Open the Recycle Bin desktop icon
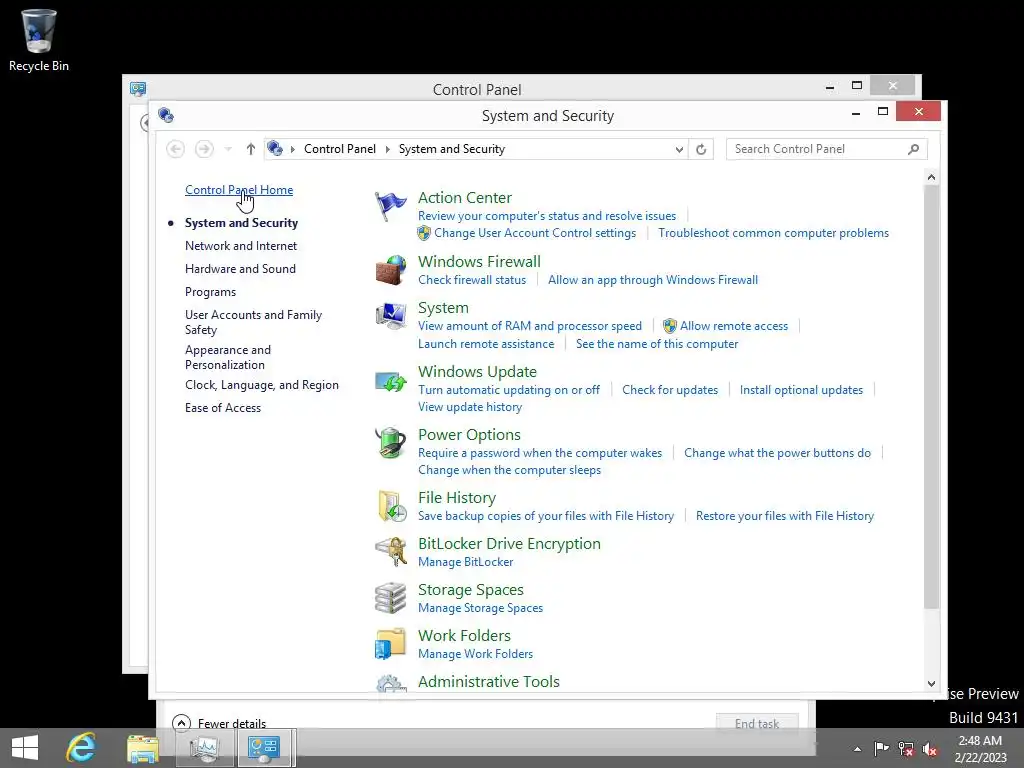The width and height of the screenshot is (1024, 768). point(39,40)
